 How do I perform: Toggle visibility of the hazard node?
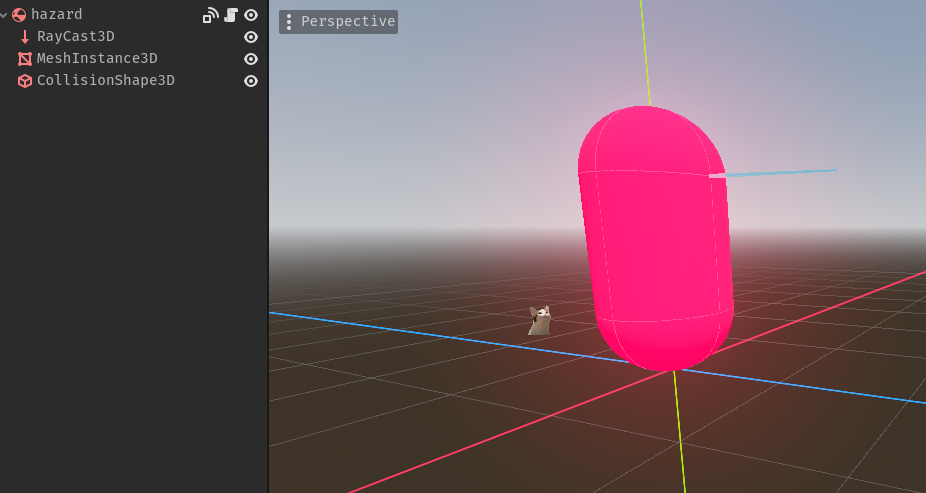251,15
